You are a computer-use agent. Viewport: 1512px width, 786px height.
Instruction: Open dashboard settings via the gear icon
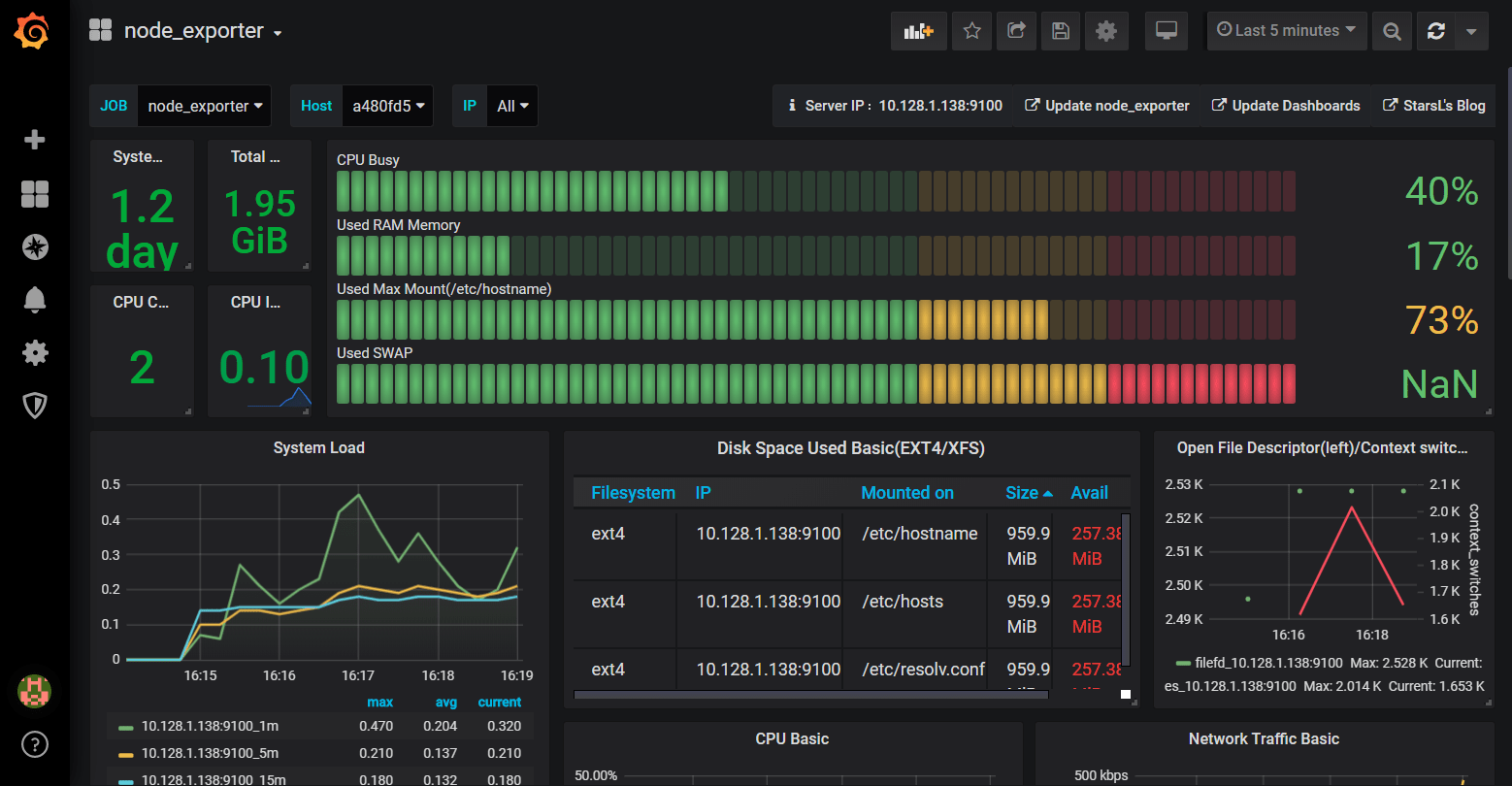[1105, 30]
